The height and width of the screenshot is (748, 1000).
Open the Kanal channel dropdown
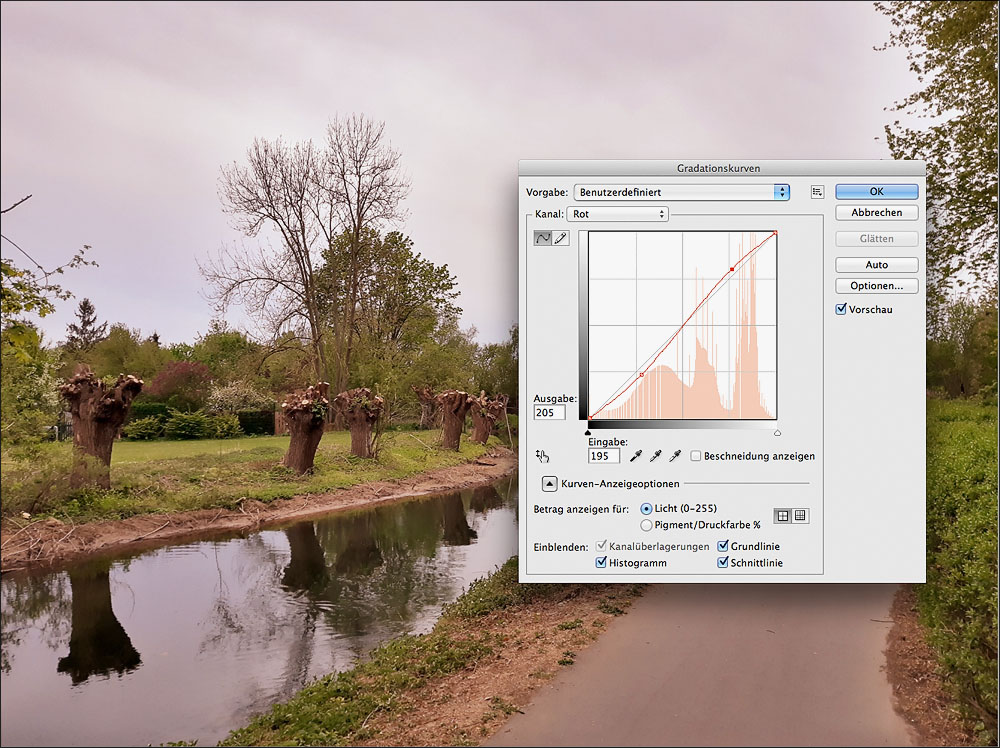coord(617,214)
